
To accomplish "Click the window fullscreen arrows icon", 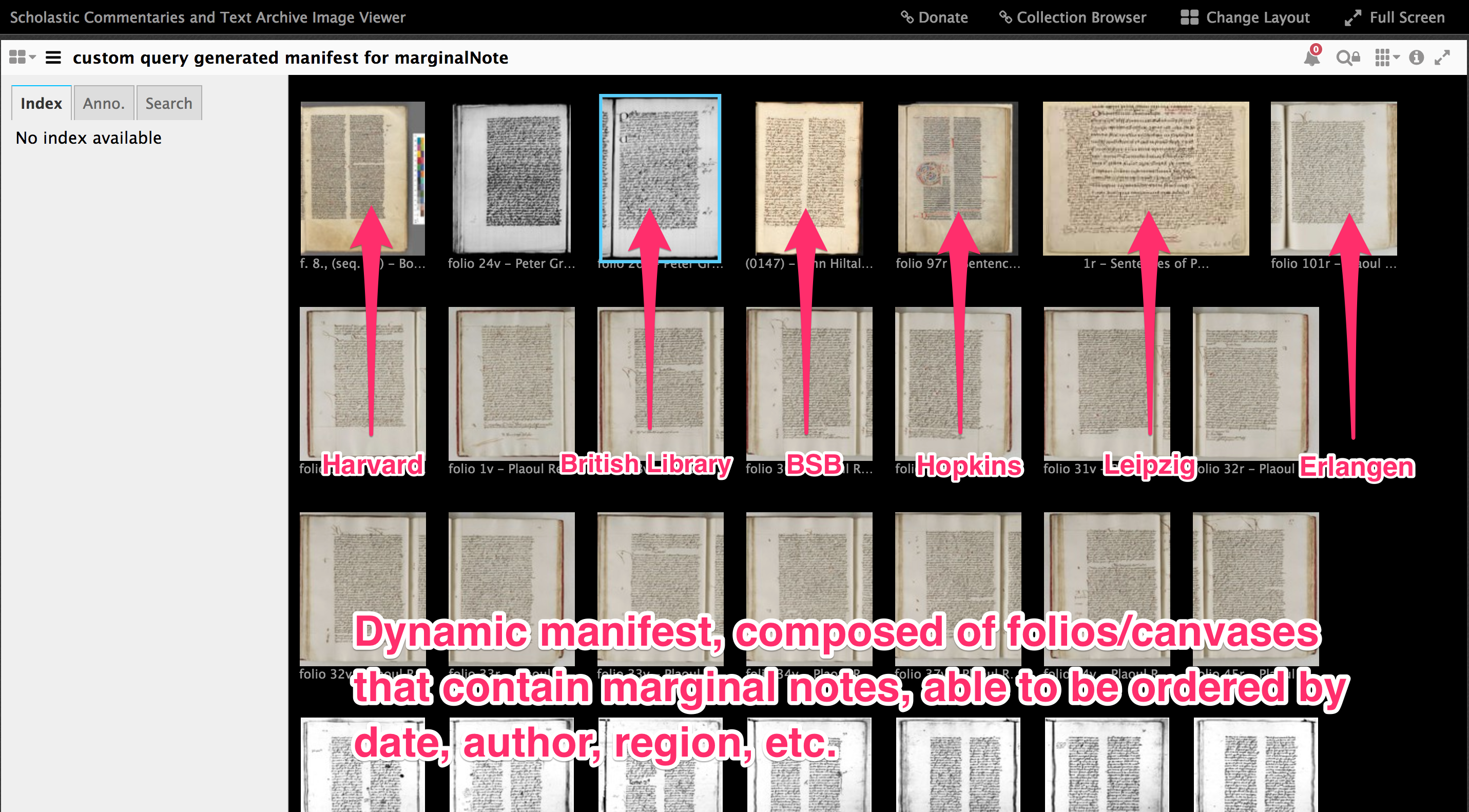I will pyautogui.click(x=1442, y=57).
